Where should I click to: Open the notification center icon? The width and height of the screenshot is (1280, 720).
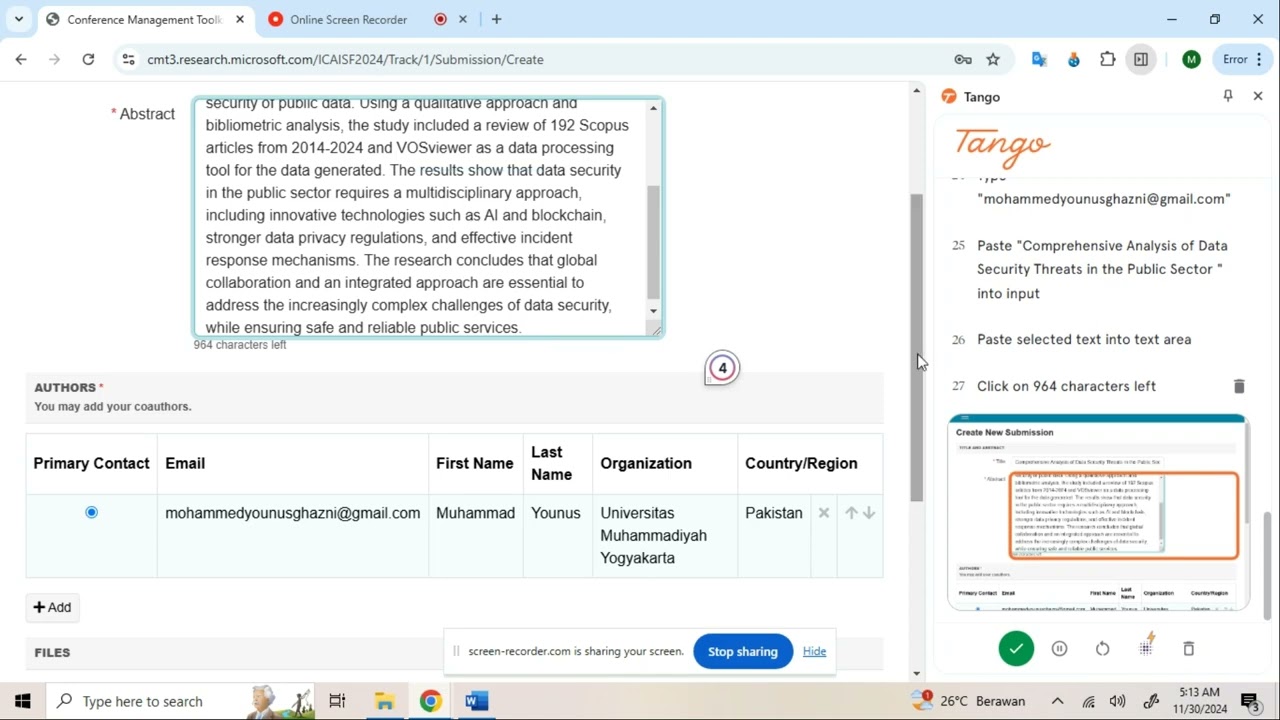[x=1250, y=701]
